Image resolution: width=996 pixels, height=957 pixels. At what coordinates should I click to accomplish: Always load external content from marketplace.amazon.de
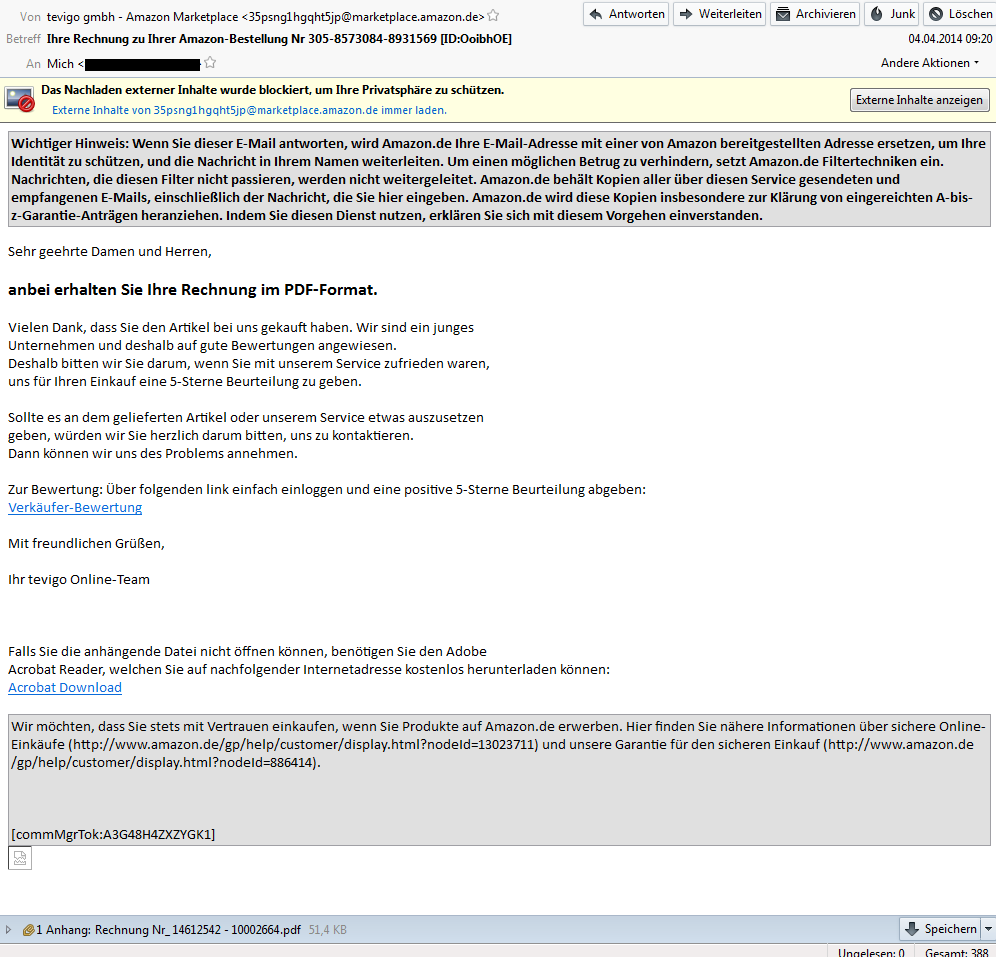[249, 110]
